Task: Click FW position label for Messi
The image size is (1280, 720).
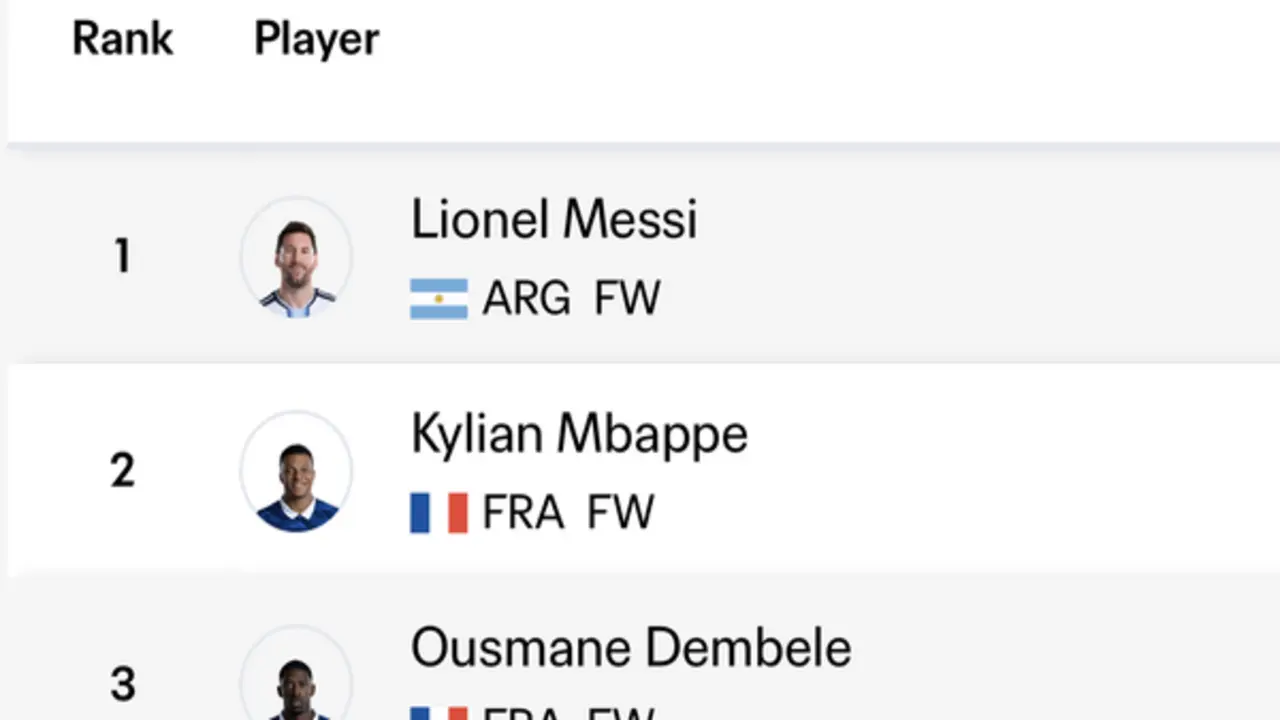Action: [x=627, y=299]
